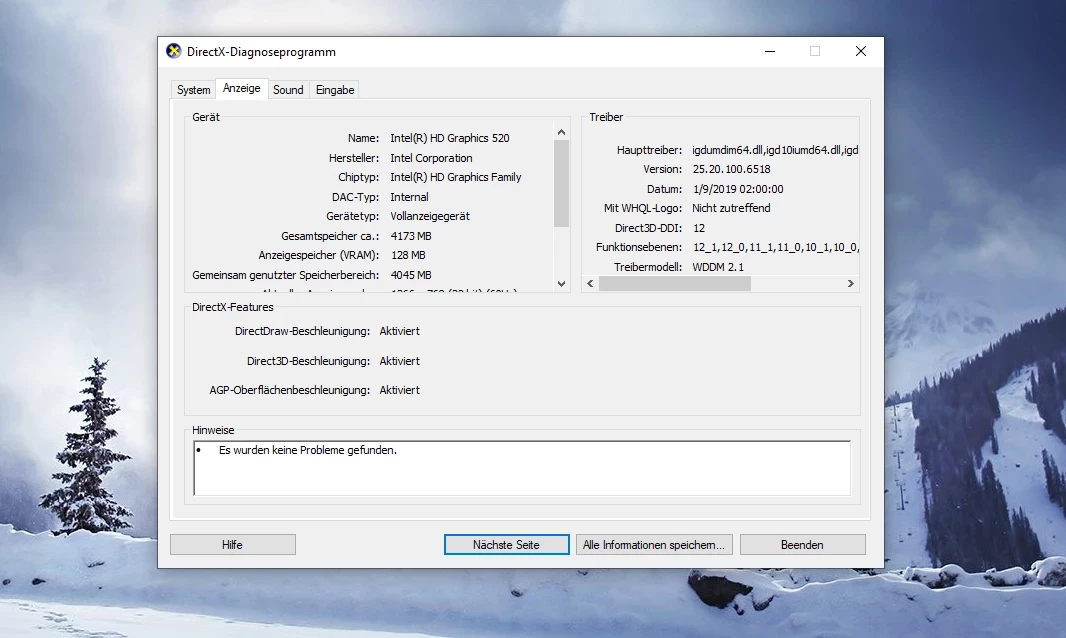Click Alle Informationen speichern

pos(654,545)
